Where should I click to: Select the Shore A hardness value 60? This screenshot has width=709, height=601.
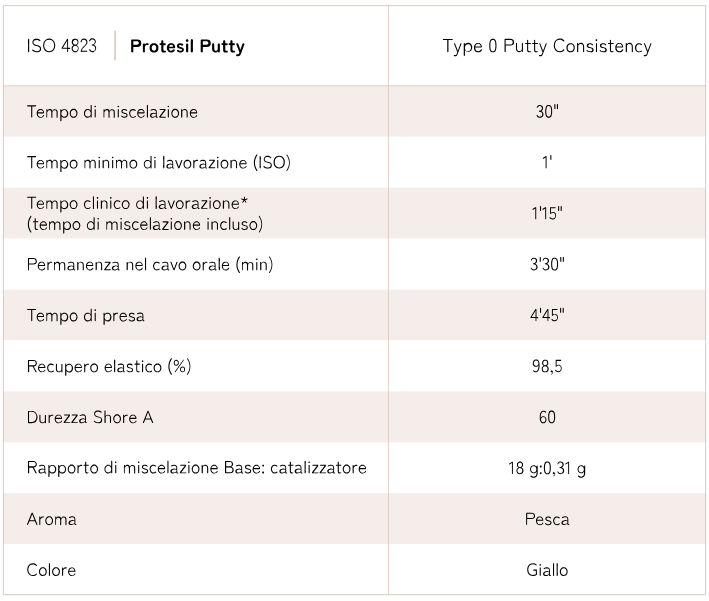(x=547, y=417)
